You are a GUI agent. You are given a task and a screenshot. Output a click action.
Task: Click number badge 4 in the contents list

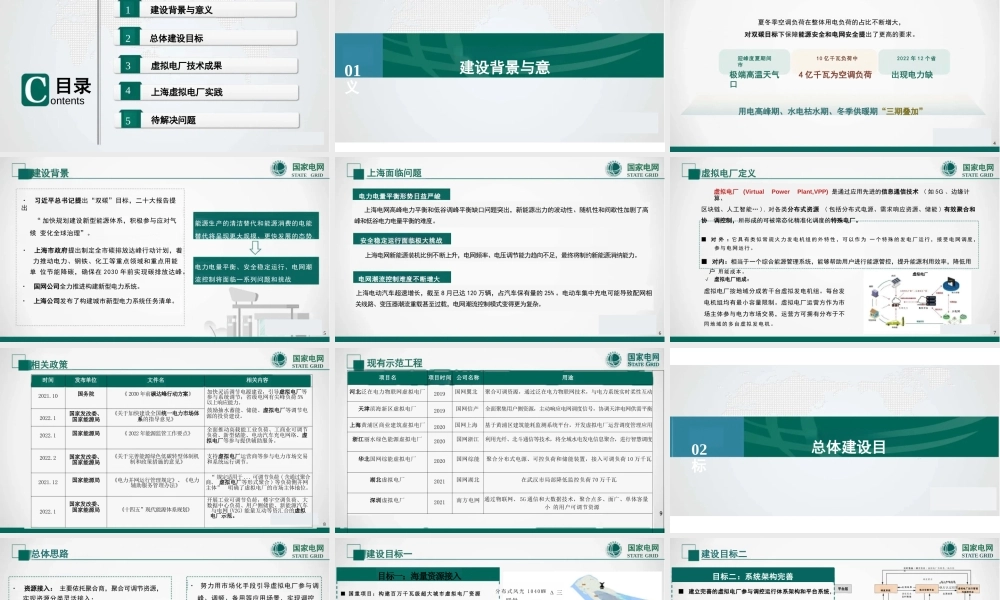pos(128,92)
